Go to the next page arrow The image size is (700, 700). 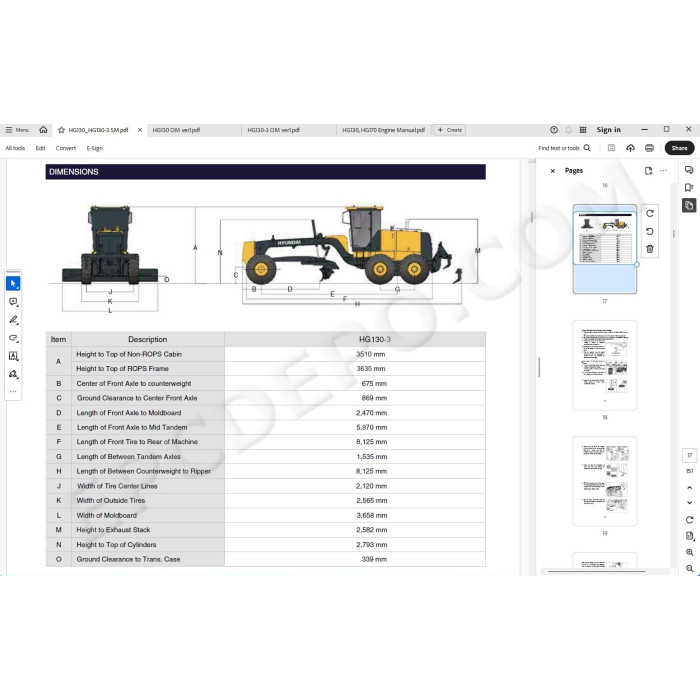click(689, 503)
